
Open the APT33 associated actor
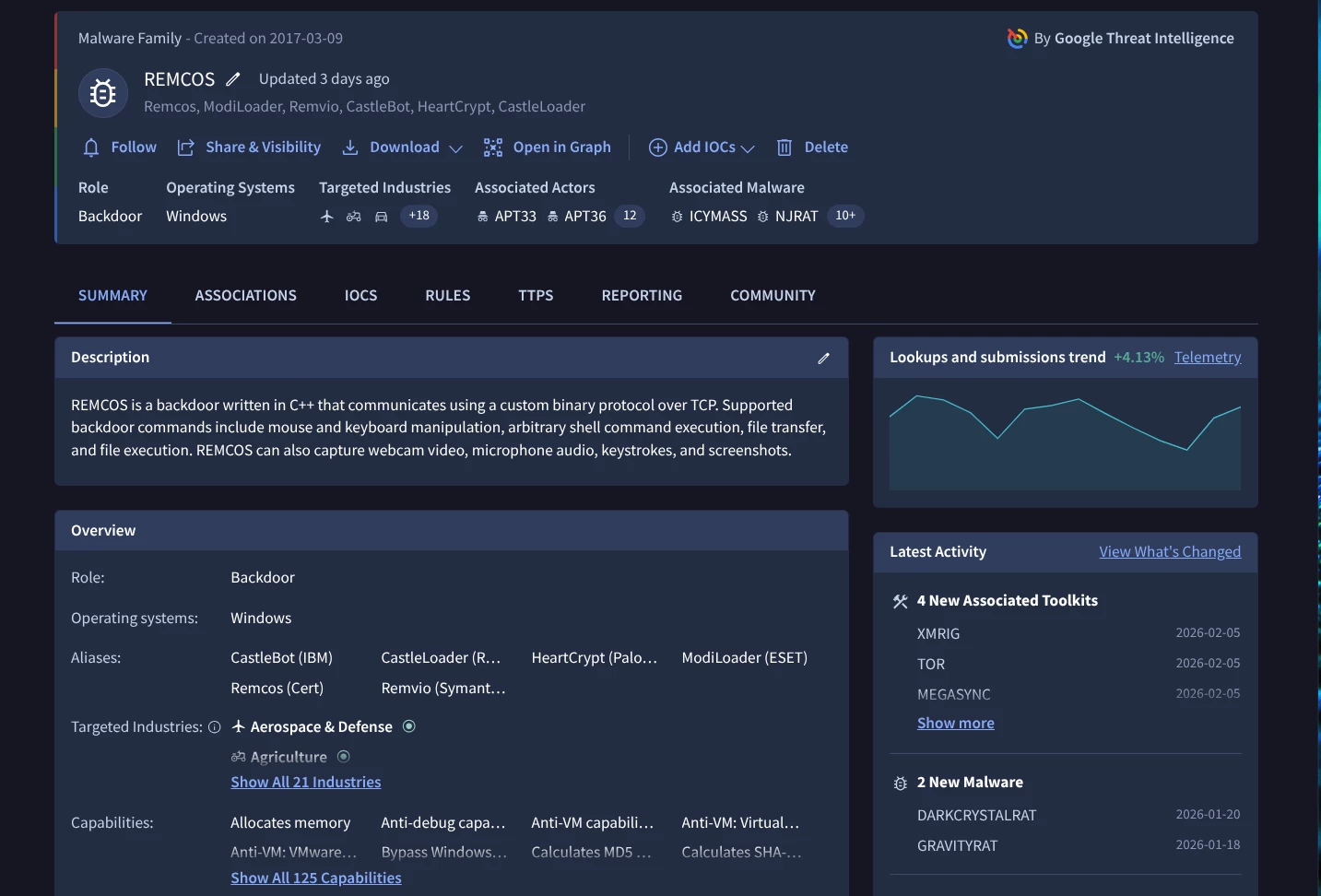click(x=507, y=217)
